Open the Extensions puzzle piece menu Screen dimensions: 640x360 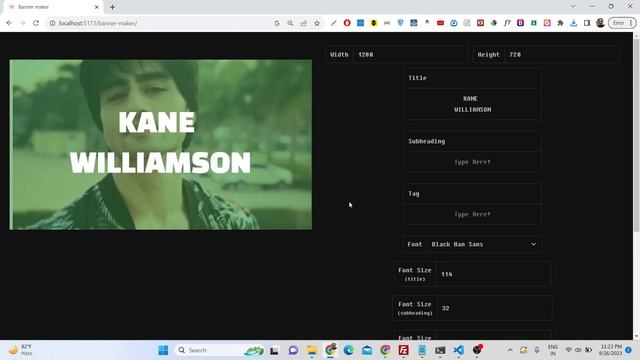tap(560, 23)
